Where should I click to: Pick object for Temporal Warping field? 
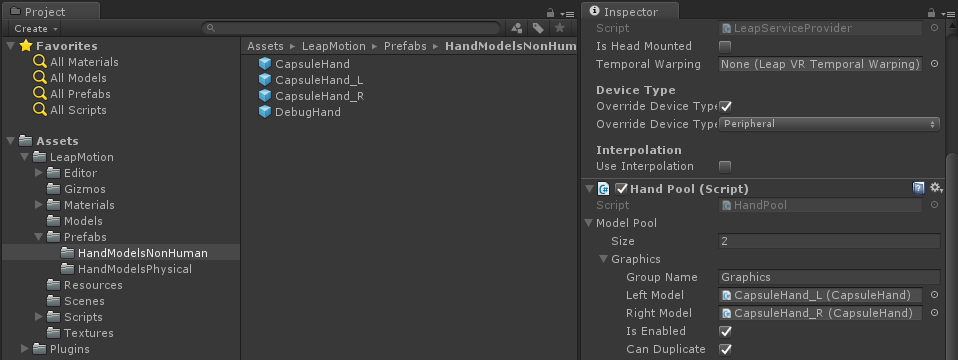[934, 64]
